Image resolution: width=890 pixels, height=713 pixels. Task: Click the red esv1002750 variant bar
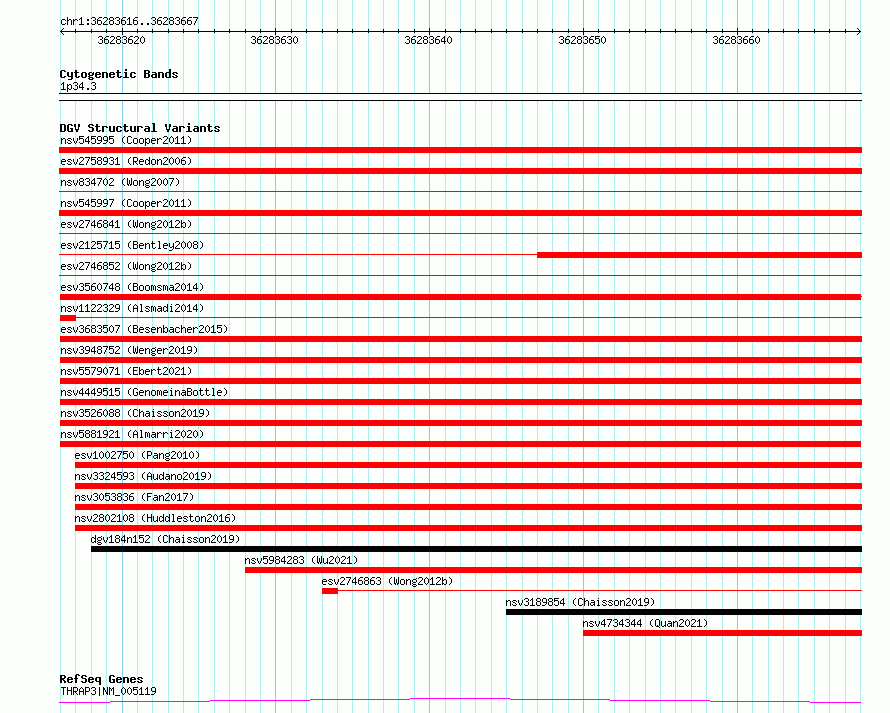468,465
